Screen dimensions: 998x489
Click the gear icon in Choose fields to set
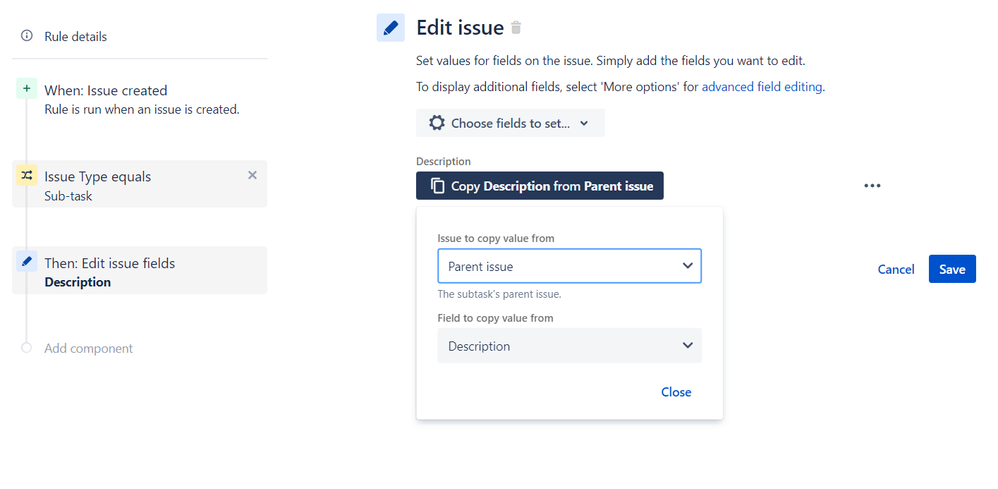[x=437, y=123]
